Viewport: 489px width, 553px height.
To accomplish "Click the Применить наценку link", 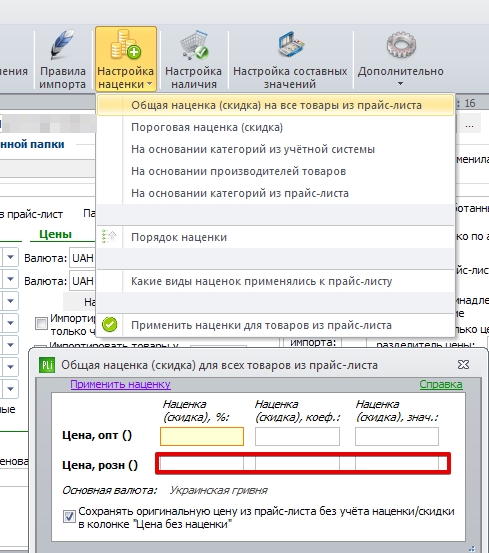I will [x=121, y=384].
